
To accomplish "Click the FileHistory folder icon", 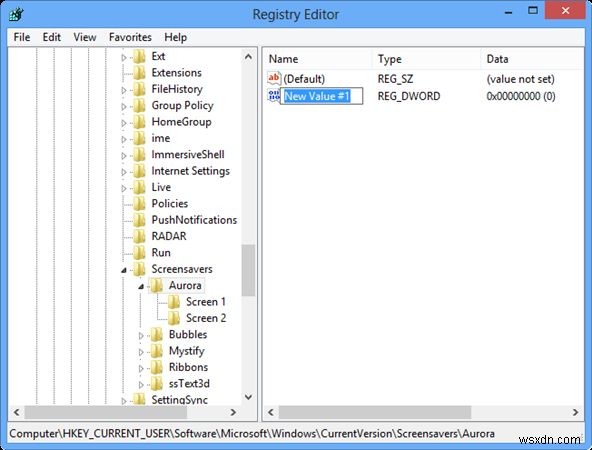I will (x=139, y=89).
